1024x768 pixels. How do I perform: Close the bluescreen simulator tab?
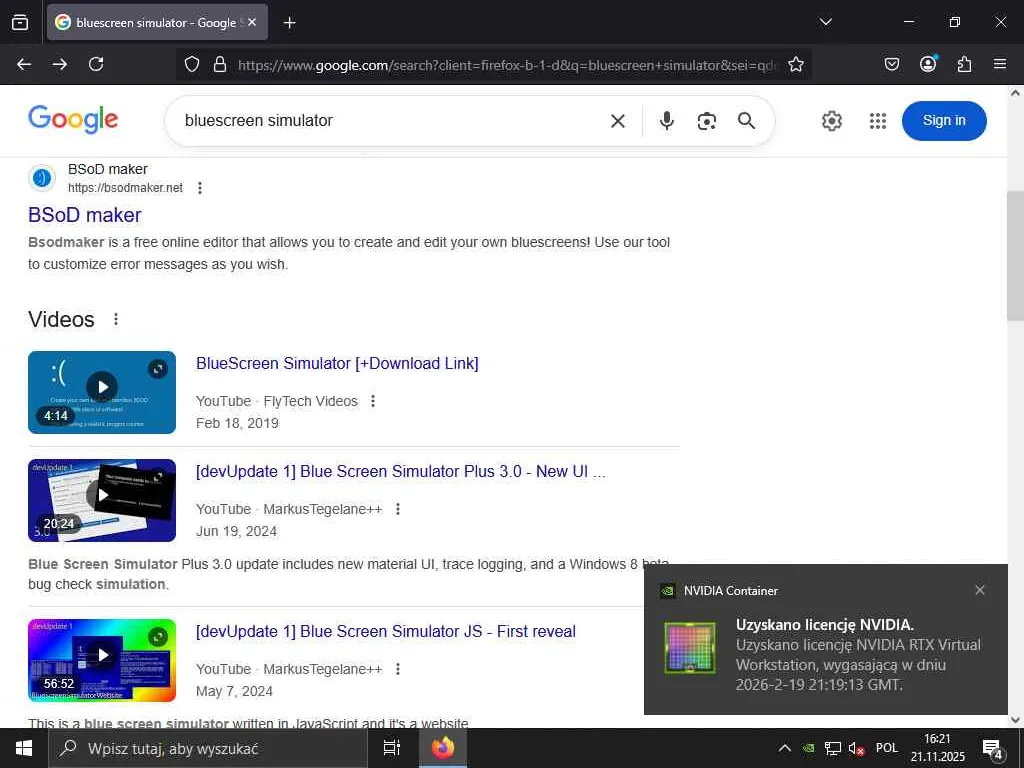(252, 22)
